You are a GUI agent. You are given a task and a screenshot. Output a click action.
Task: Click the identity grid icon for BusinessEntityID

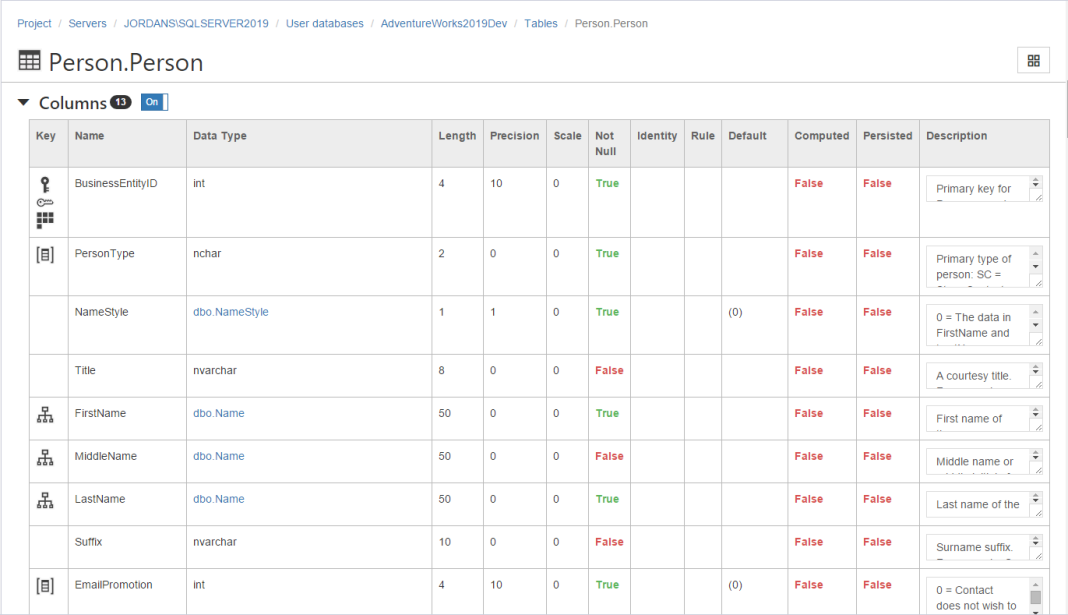(47, 219)
